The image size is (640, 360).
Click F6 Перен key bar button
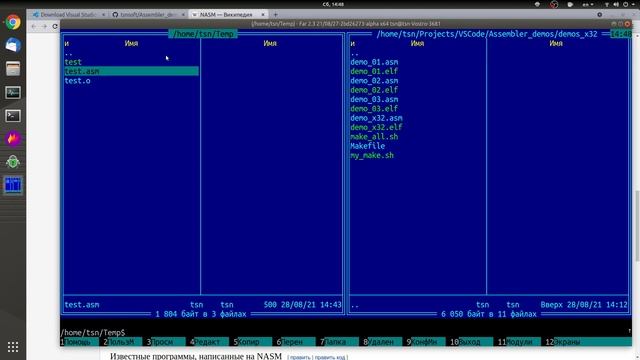pos(296,342)
